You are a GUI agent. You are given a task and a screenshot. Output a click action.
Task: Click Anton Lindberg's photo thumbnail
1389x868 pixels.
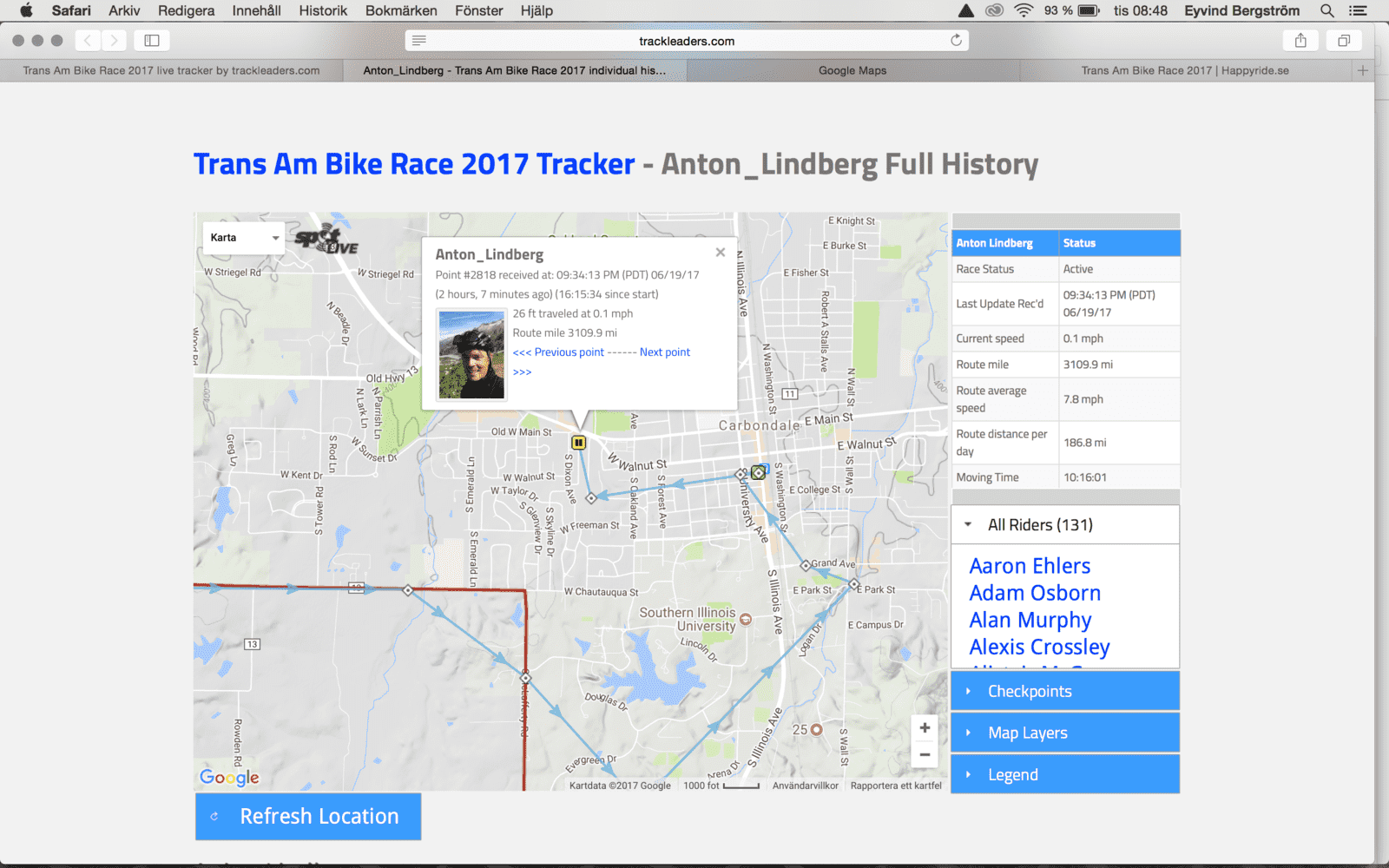[471, 355]
